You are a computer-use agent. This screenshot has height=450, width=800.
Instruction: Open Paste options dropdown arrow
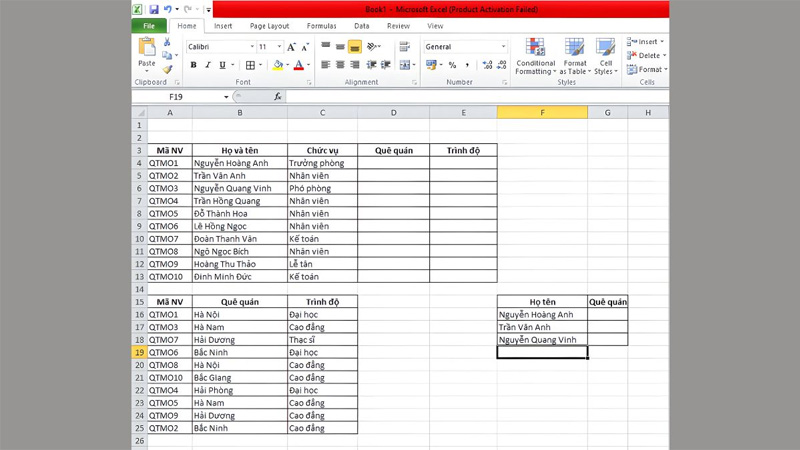click(147, 71)
